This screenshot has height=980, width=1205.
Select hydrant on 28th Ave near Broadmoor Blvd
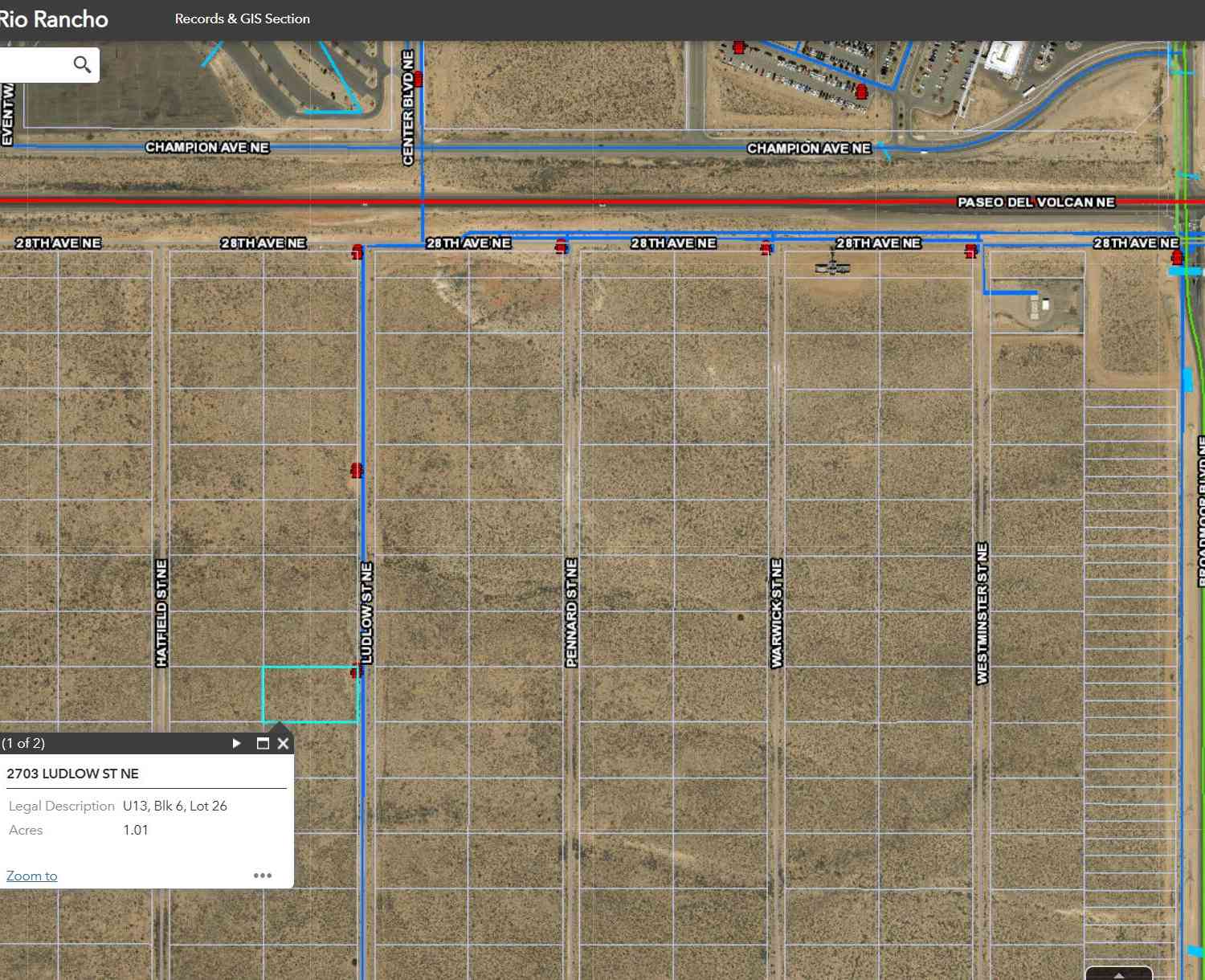[1177, 258]
